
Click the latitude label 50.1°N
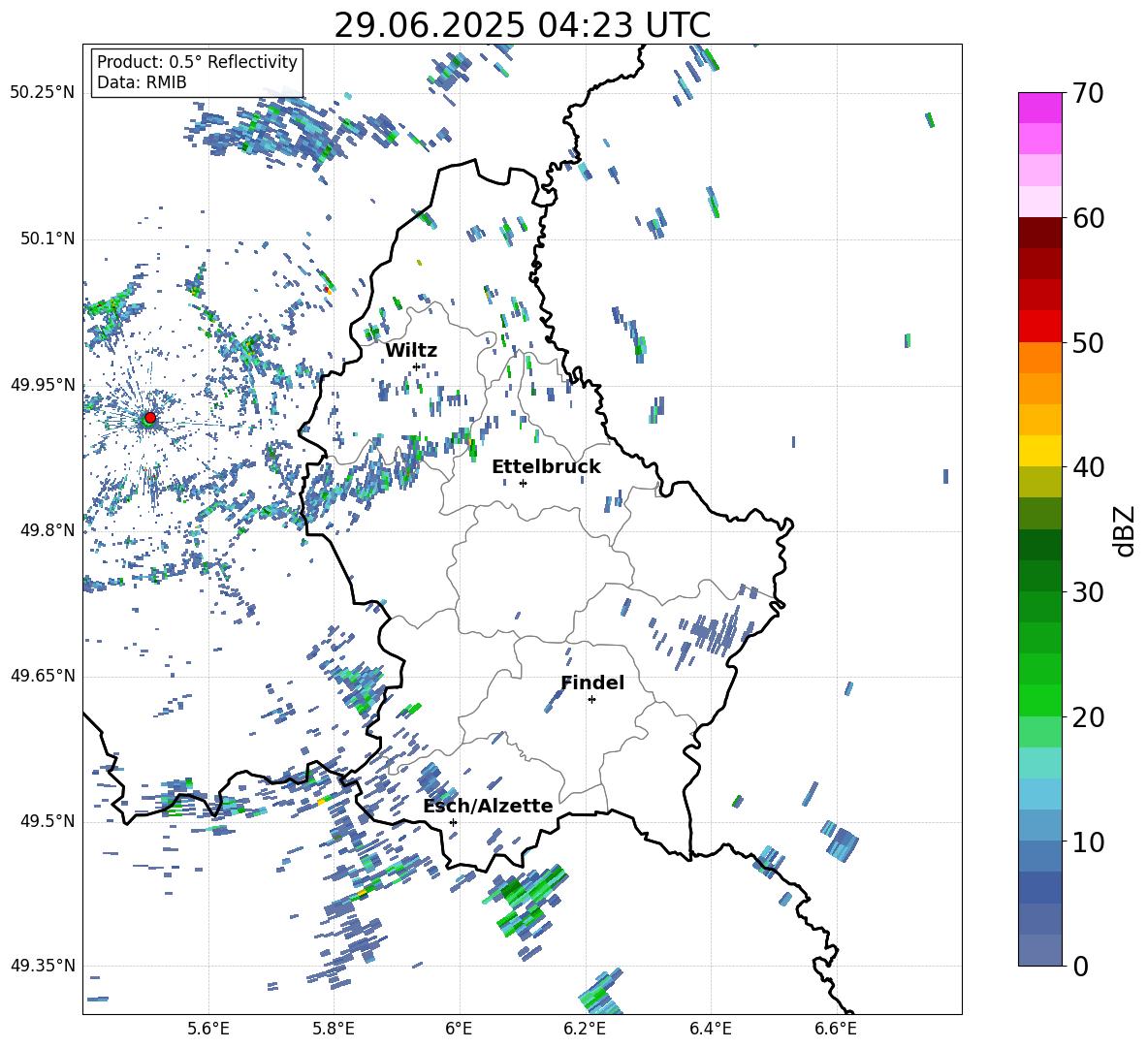47,239
